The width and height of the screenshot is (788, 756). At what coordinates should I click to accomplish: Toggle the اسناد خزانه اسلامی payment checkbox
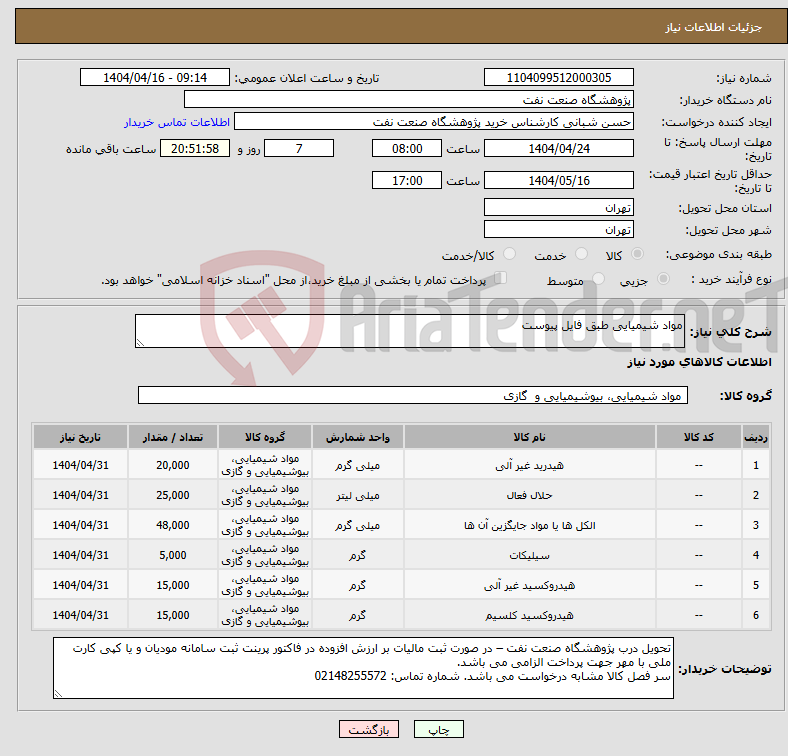[x=501, y=277]
